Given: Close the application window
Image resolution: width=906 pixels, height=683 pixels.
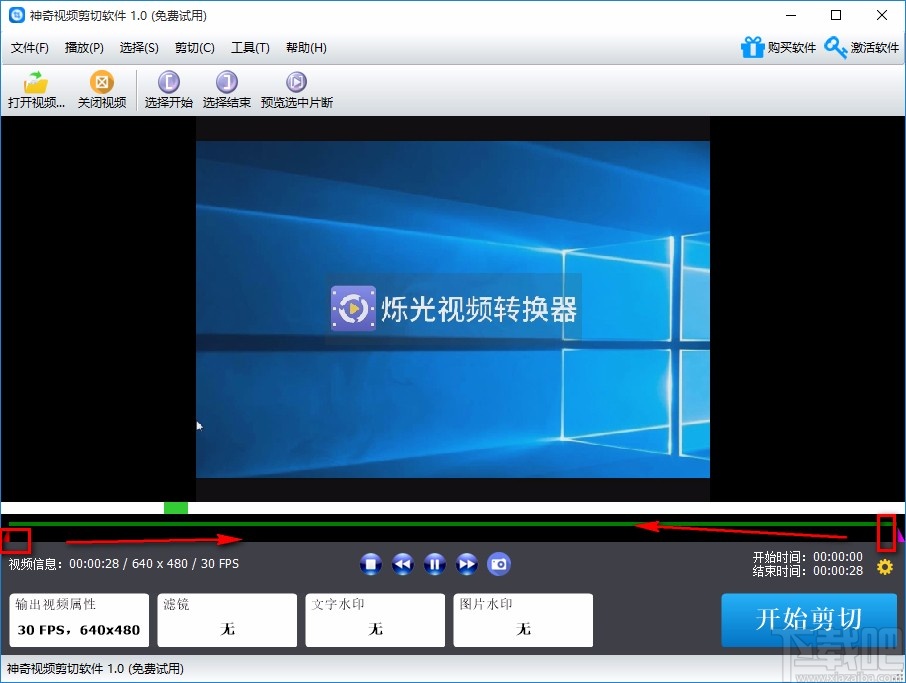Looking at the screenshot, I should pyautogui.click(x=882, y=15).
